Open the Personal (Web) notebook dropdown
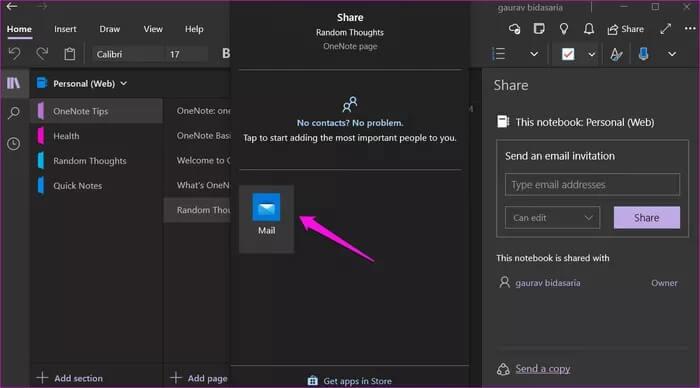 pos(83,83)
